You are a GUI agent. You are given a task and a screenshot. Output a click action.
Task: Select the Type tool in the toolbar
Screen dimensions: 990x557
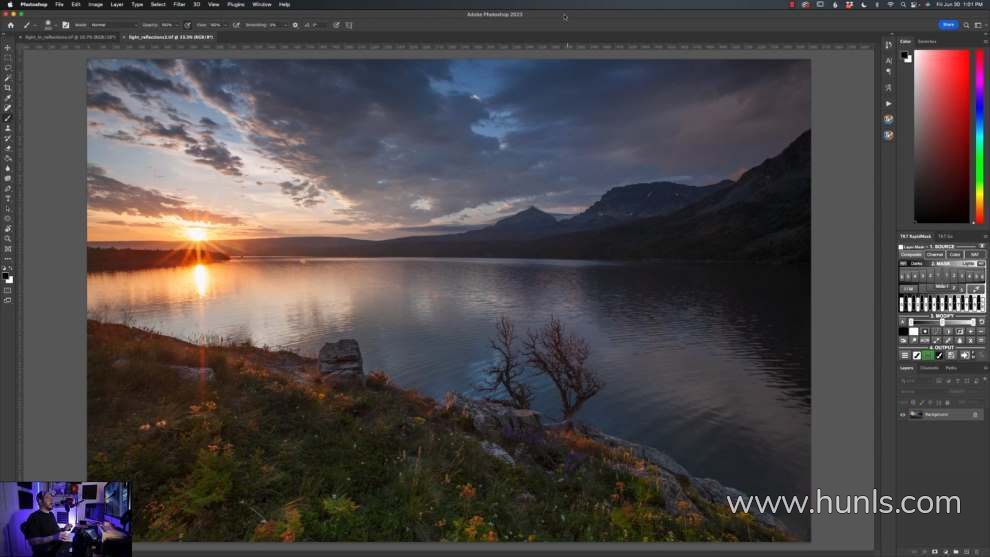pyautogui.click(x=8, y=198)
